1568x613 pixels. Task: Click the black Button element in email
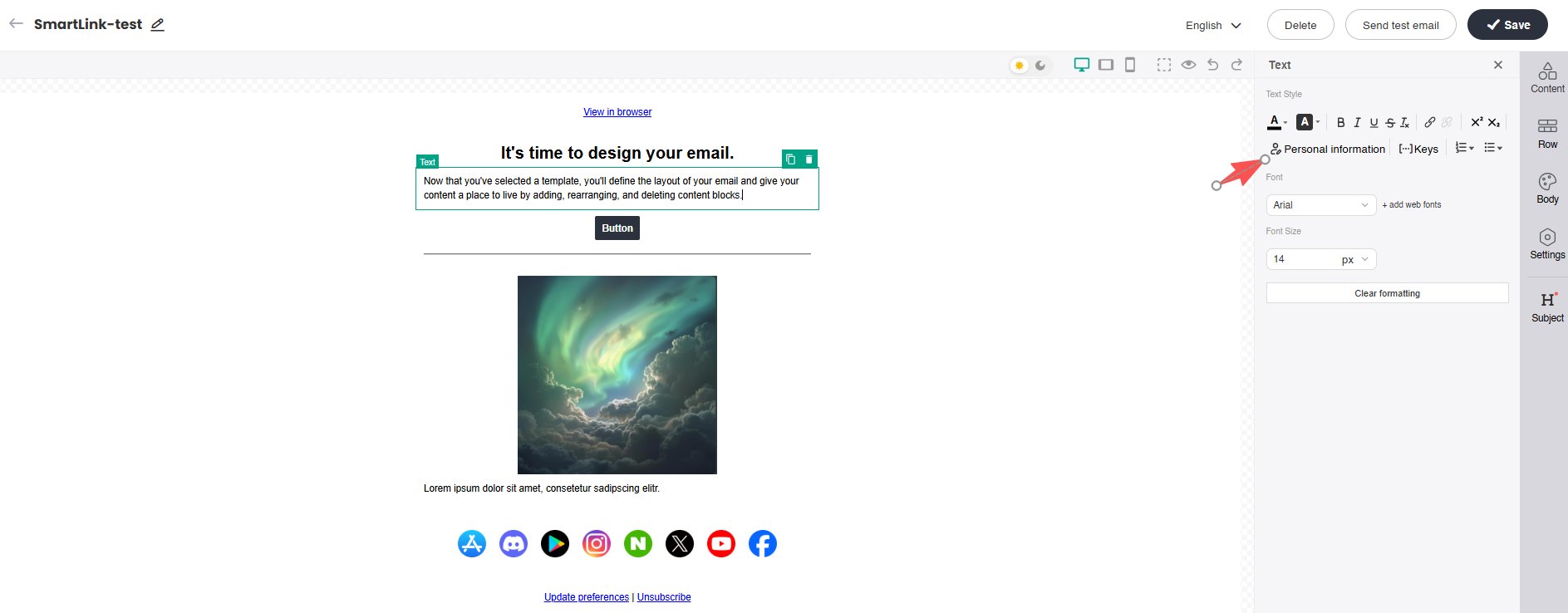[x=617, y=228]
